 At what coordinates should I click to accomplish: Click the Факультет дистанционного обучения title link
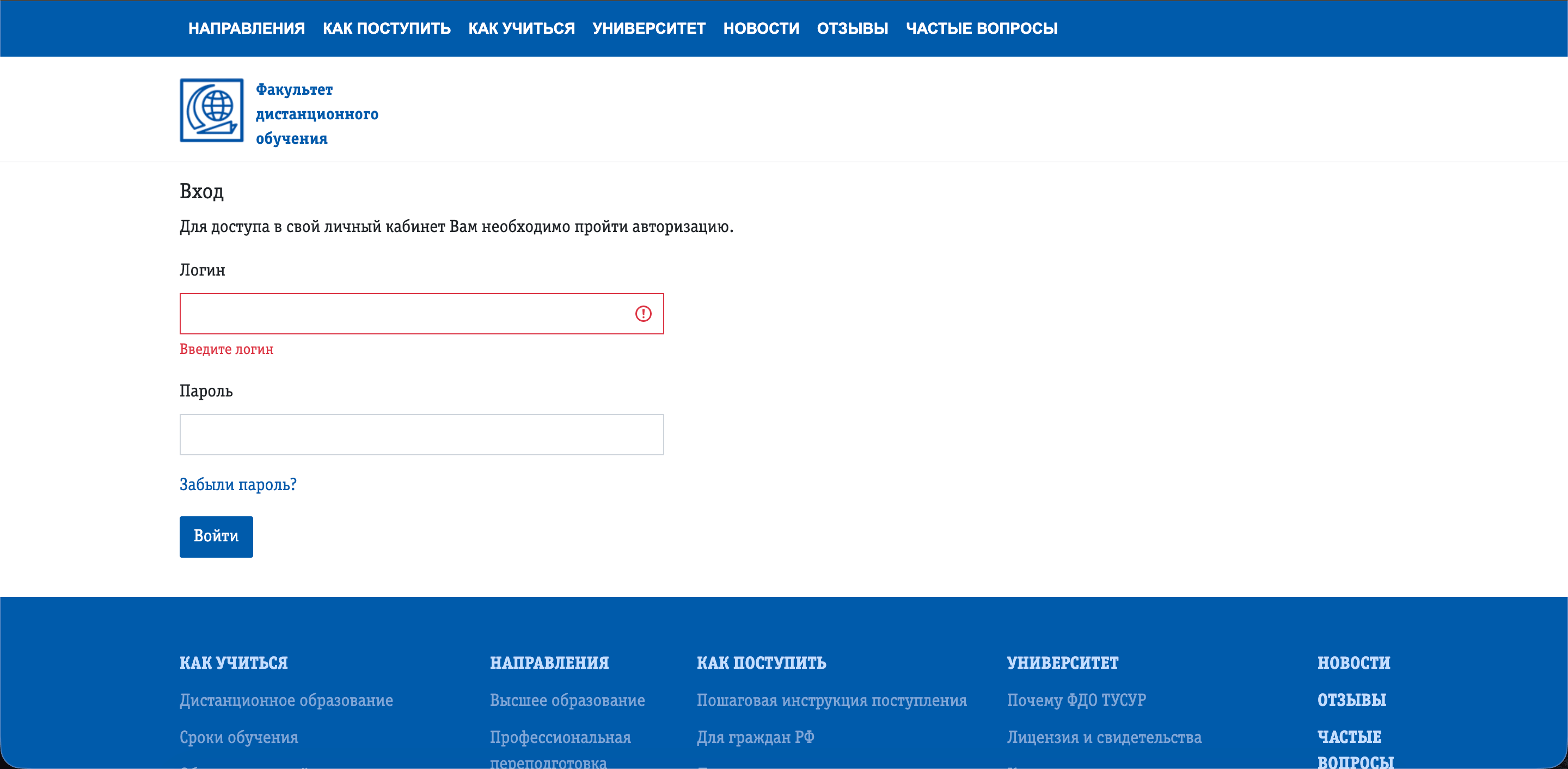click(x=316, y=114)
